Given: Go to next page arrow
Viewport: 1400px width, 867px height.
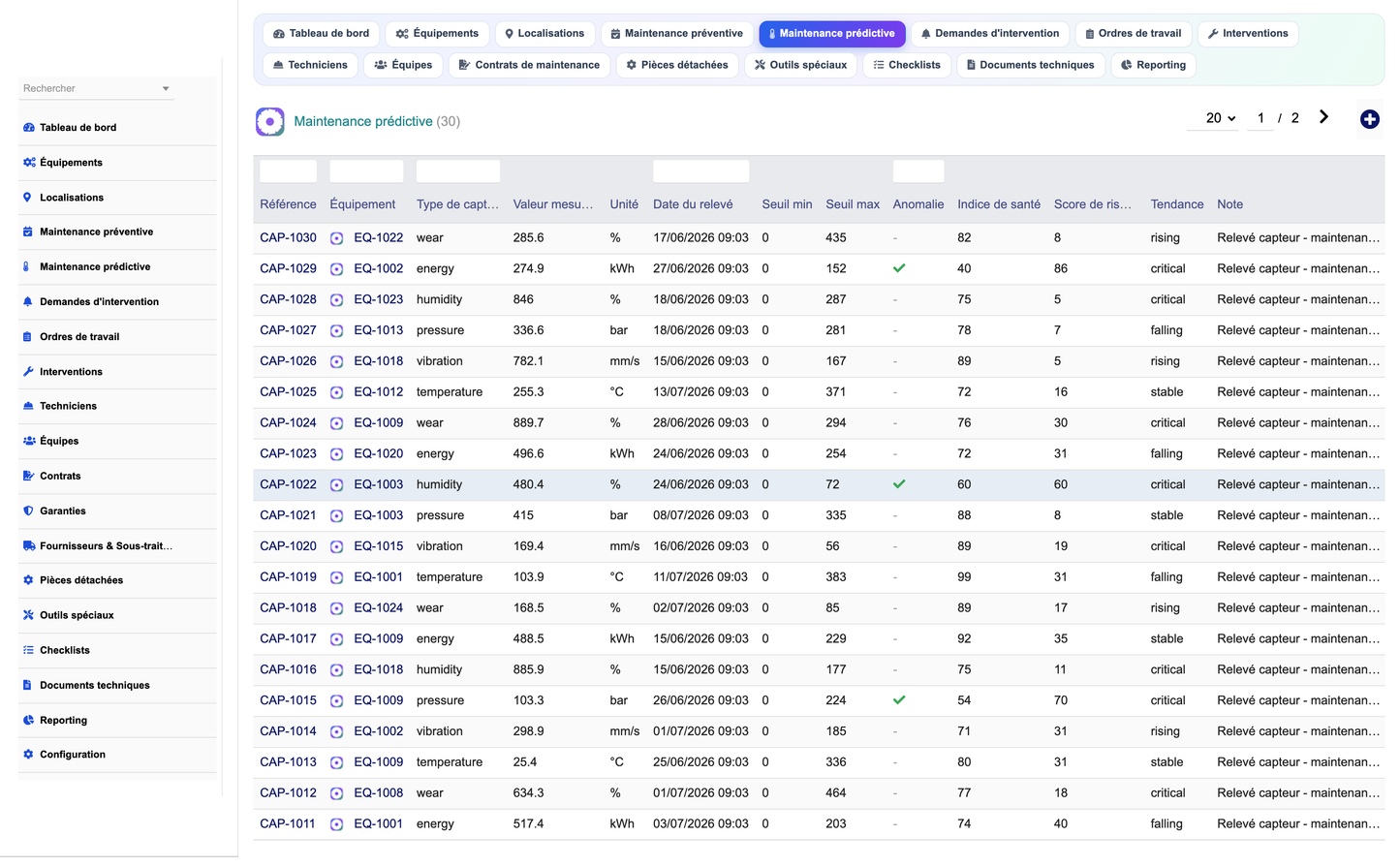Looking at the screenshot, I should pyautogui.click(x=1323, y=117).
